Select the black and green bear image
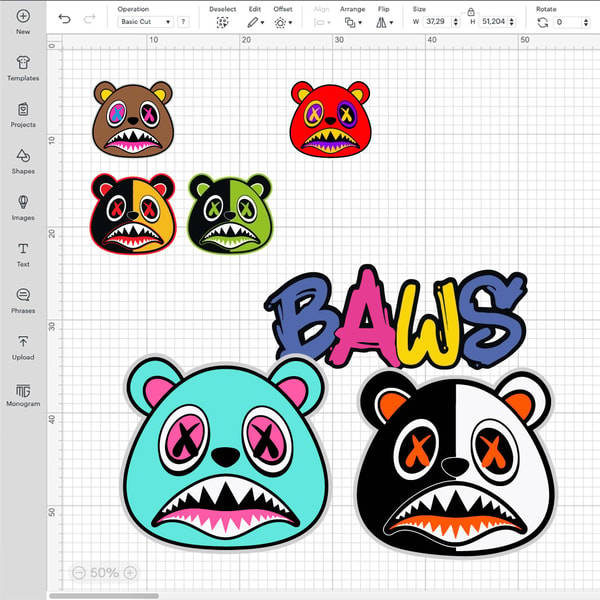The width and height of the screenshot is (600, 600). click(x=230, y=214)
